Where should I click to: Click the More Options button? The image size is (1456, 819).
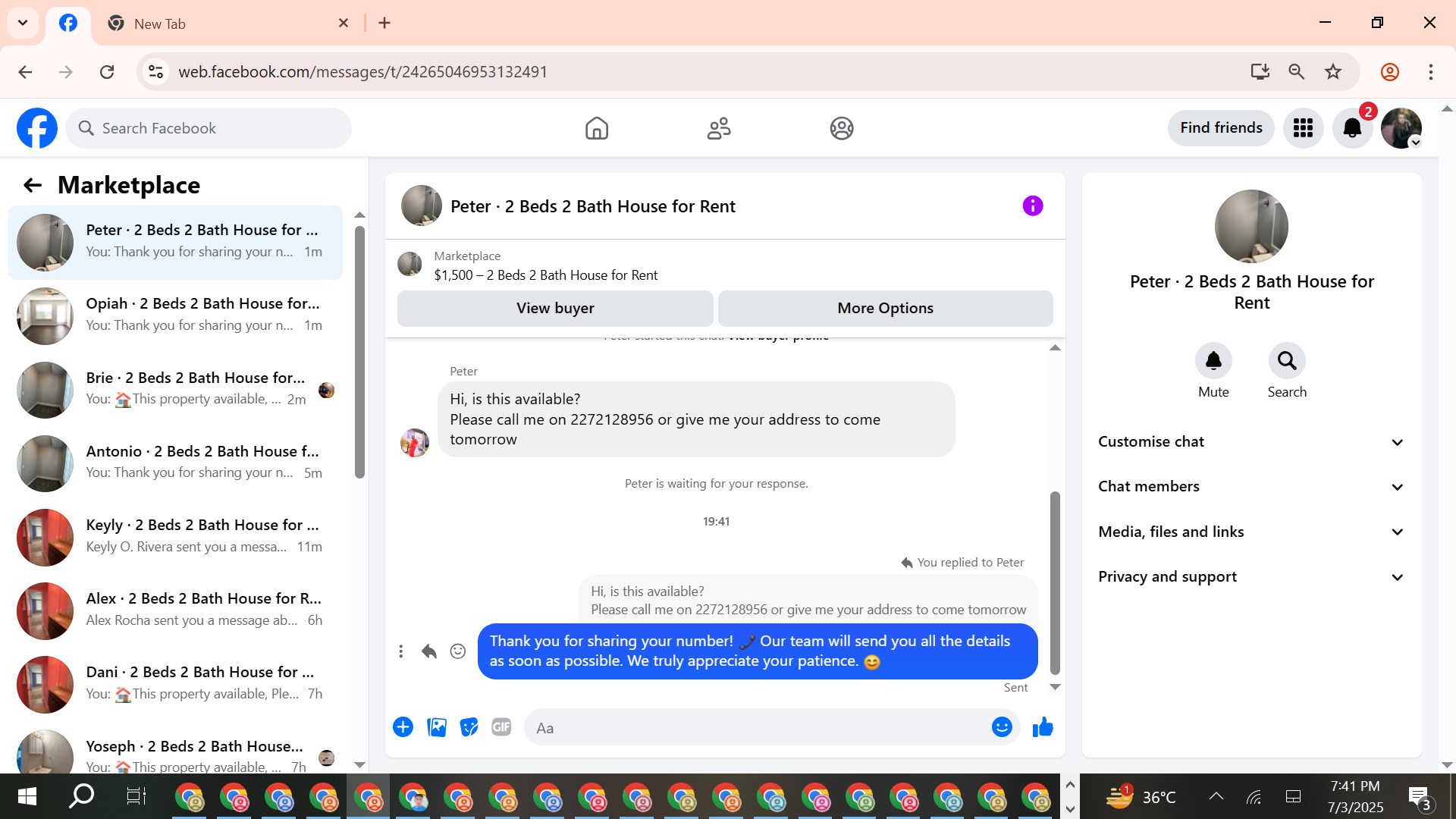click(x=885, y=308)
